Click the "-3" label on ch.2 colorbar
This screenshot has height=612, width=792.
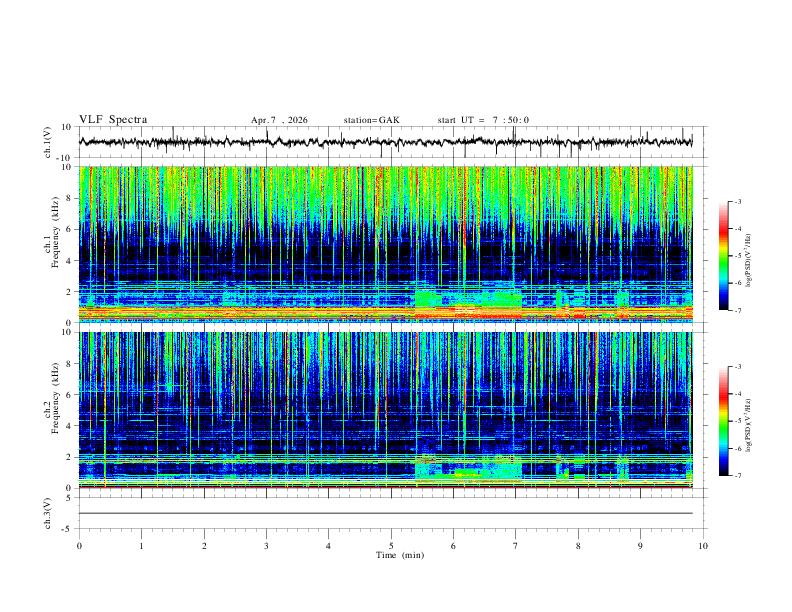click(738, 367)
